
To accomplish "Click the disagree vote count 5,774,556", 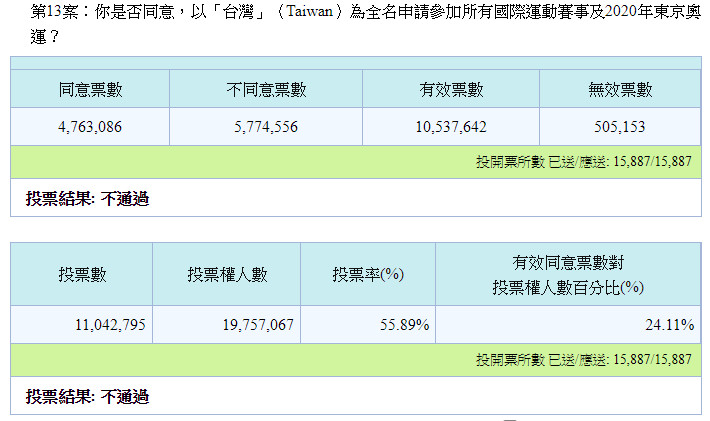I will [266, 127].
